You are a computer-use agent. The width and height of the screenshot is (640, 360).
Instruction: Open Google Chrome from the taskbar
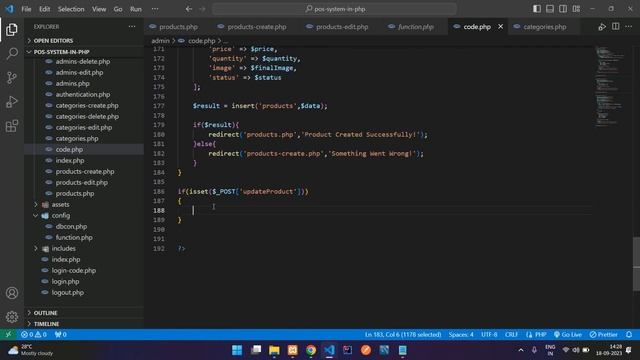[311, 350]
